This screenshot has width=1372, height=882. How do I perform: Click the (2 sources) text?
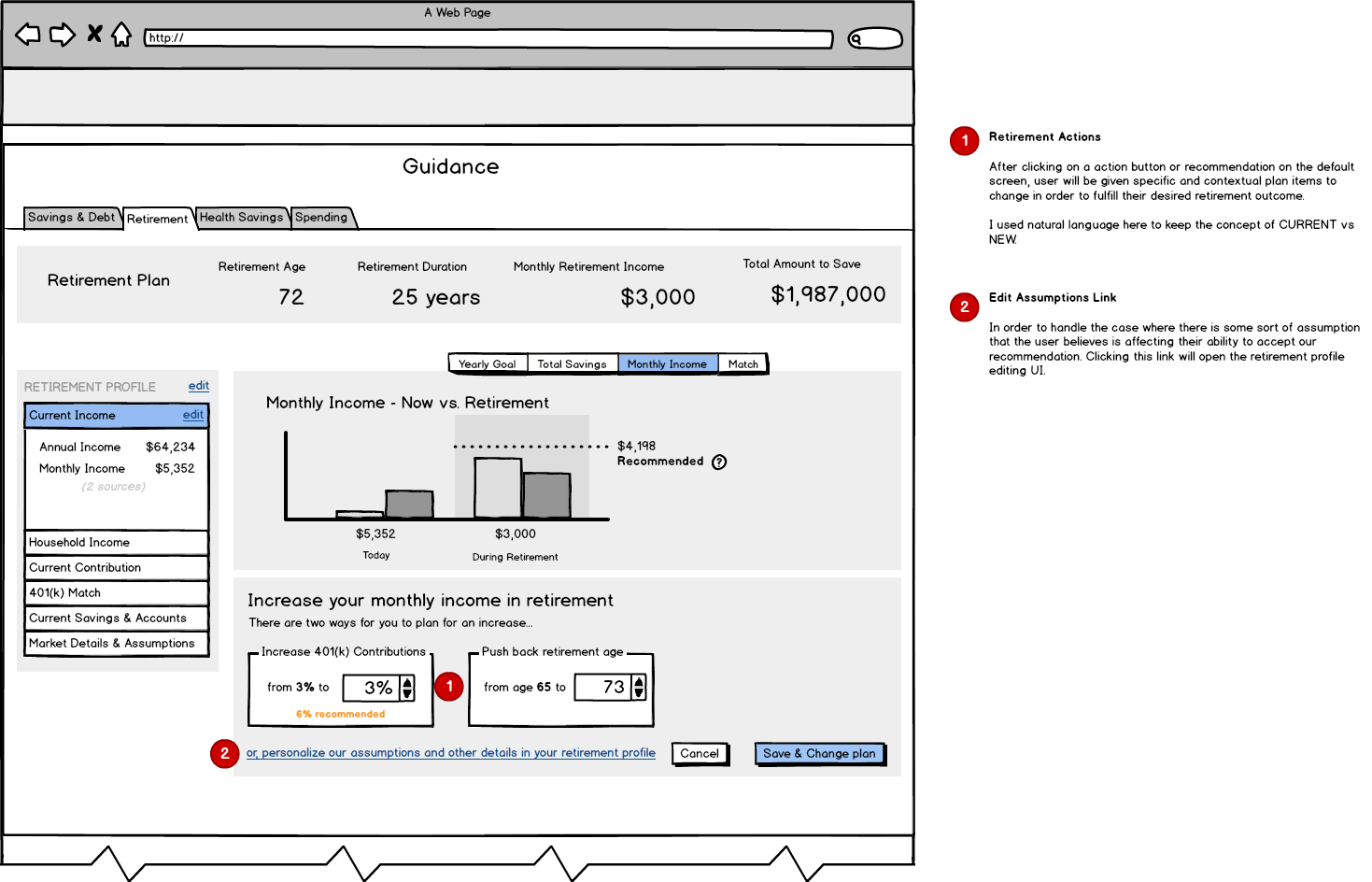click(114, 487)
